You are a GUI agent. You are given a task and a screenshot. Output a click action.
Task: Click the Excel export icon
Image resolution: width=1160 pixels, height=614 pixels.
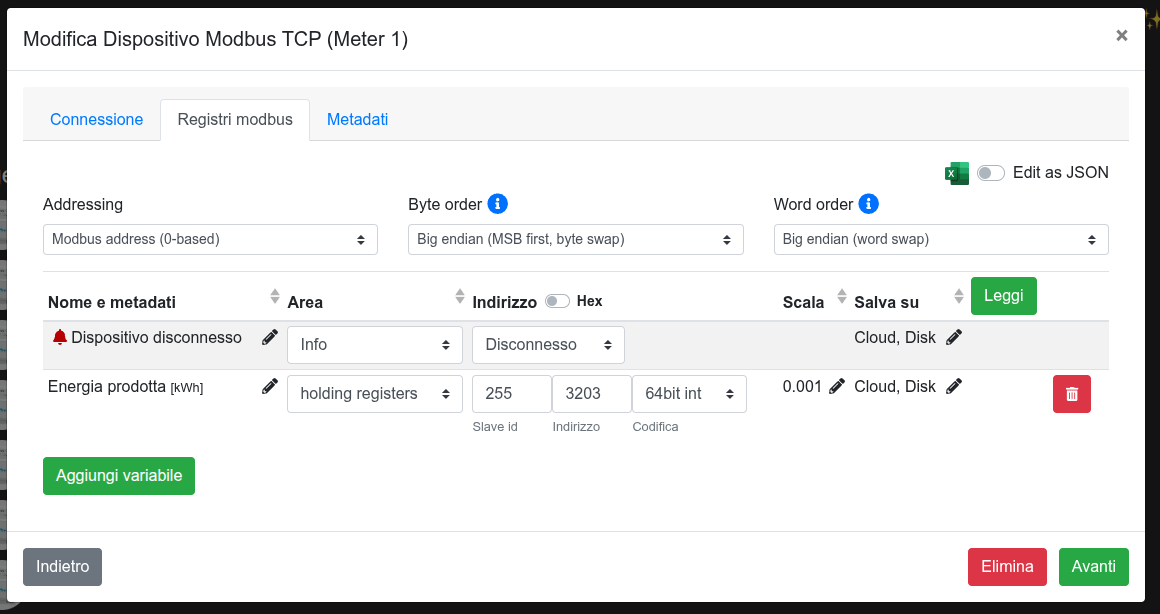[x=957, y=173]
